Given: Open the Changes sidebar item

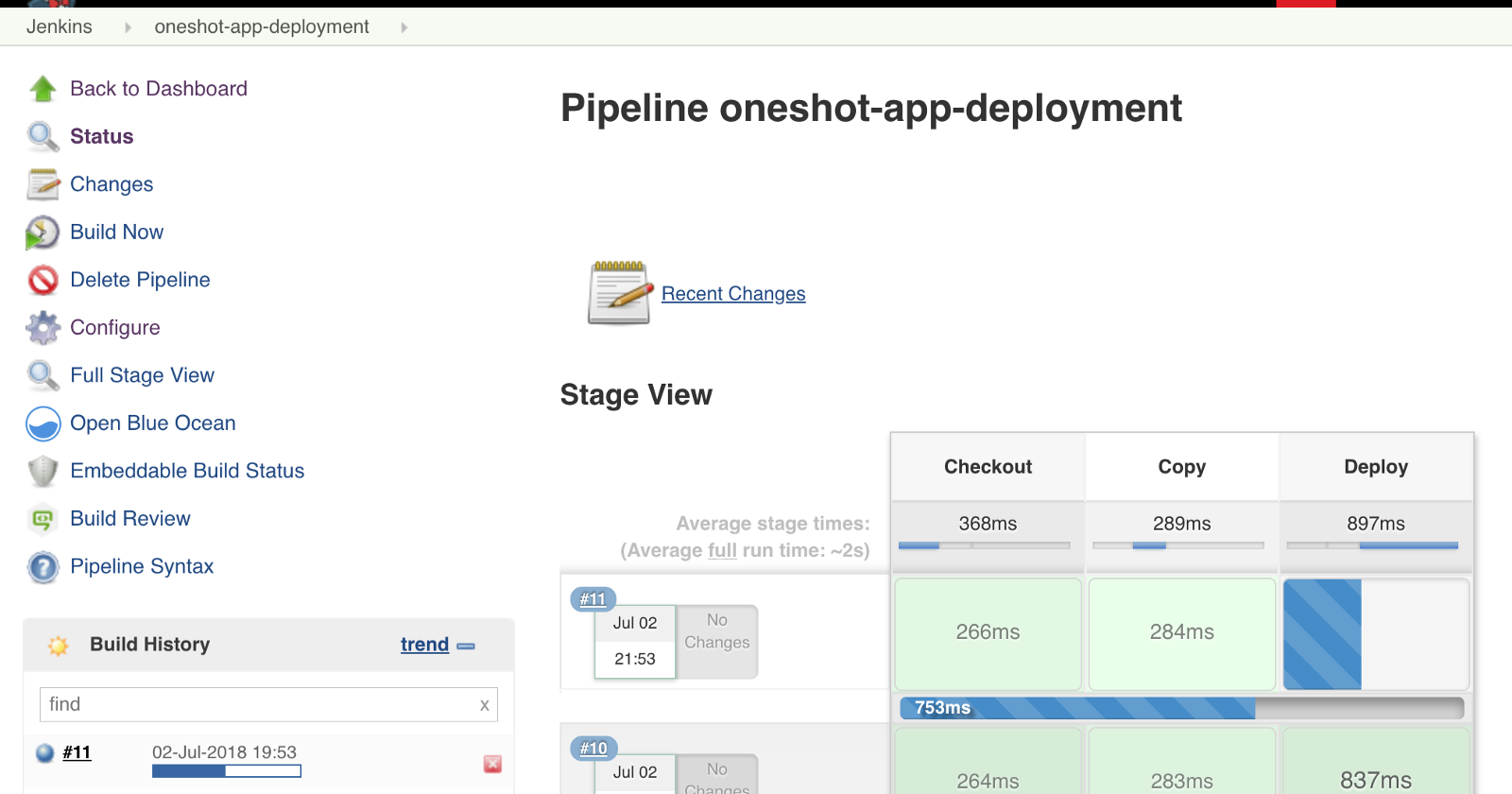Looking at the screenshot, I should [112, 184].
